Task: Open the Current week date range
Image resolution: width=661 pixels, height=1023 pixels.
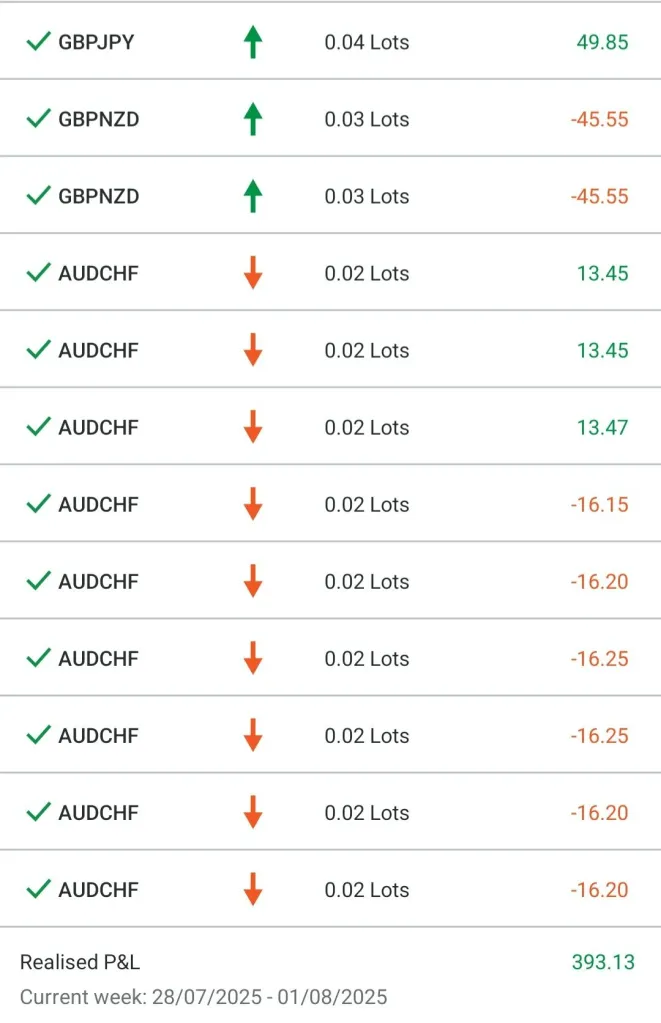Action: 203,996
